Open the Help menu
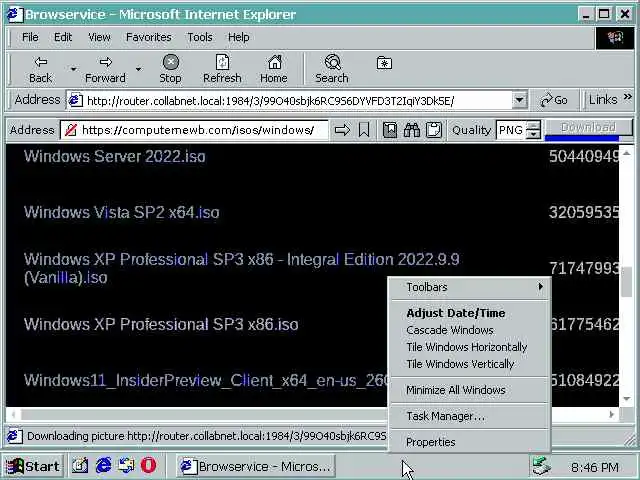 (x=238, y=37)
